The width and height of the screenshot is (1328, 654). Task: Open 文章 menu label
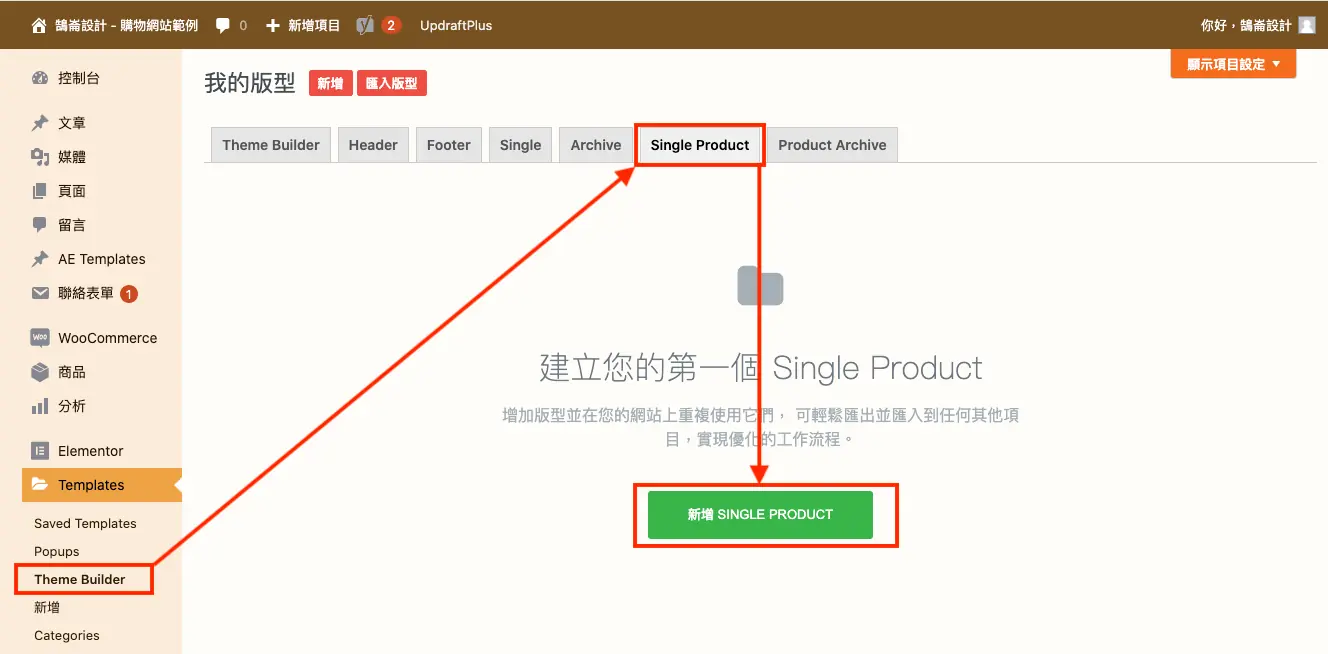[72, 123]
